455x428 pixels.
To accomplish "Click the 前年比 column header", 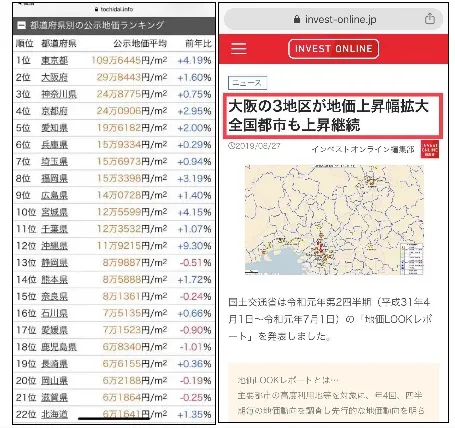I will coord(198,43).
